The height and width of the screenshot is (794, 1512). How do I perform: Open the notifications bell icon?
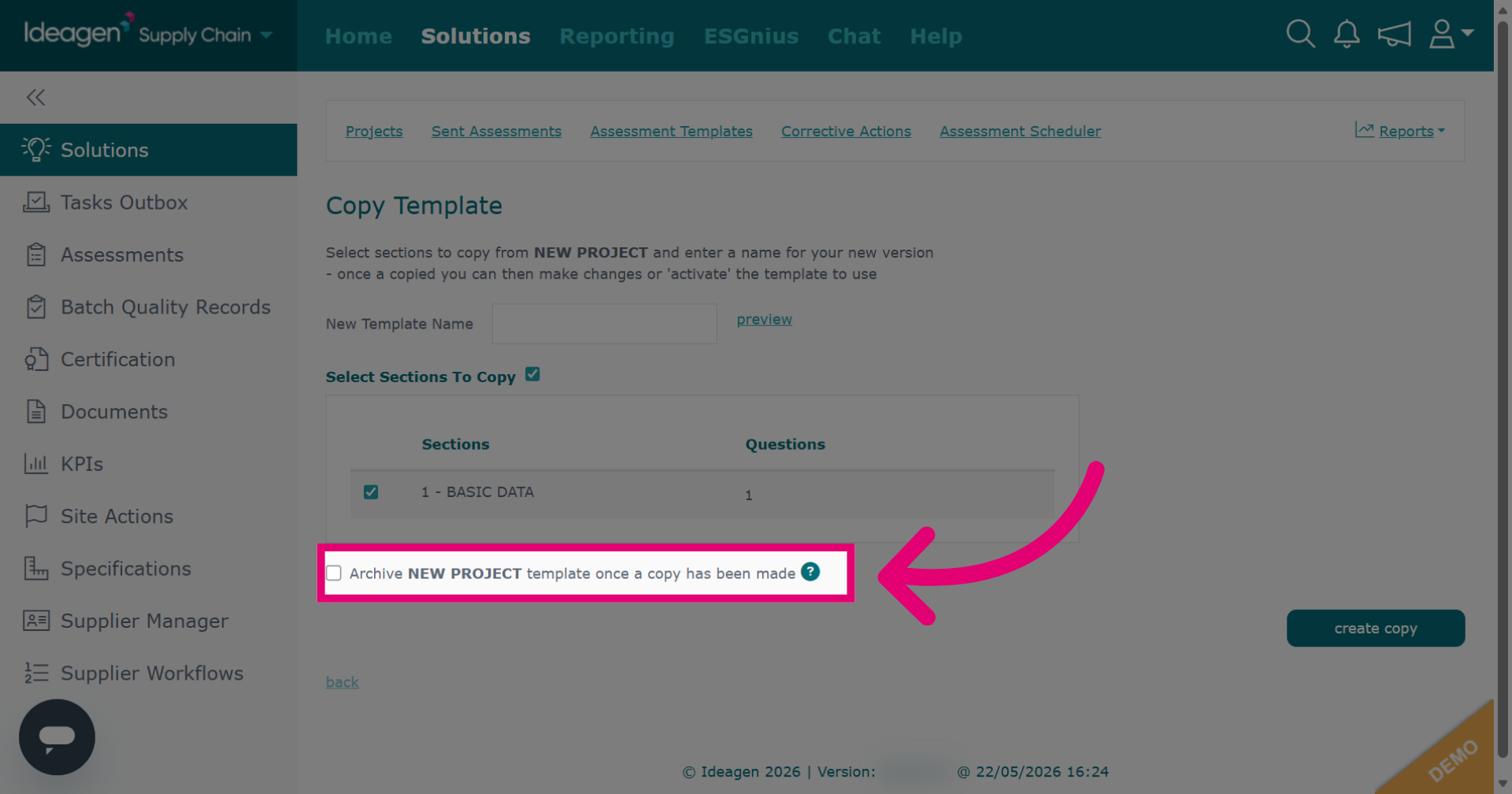pos(1347,34)
